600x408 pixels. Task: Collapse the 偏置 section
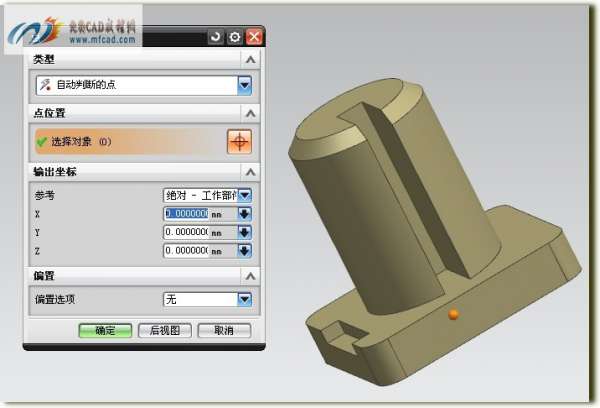251,276
